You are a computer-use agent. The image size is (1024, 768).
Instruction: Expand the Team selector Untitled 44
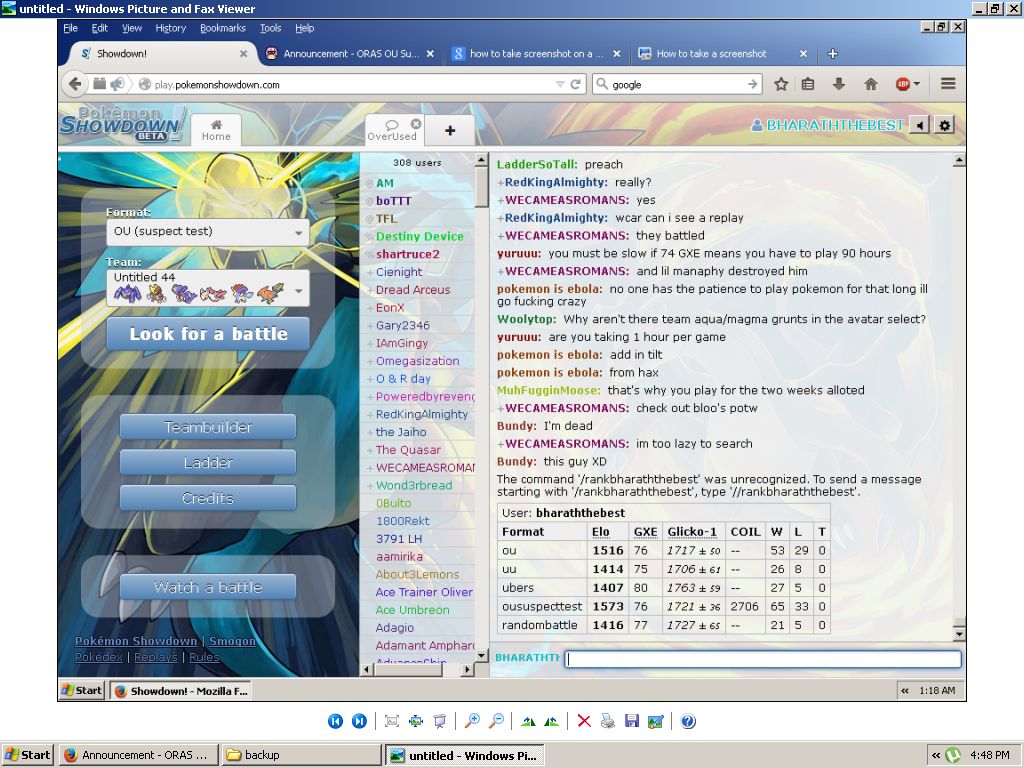point(208,287)
